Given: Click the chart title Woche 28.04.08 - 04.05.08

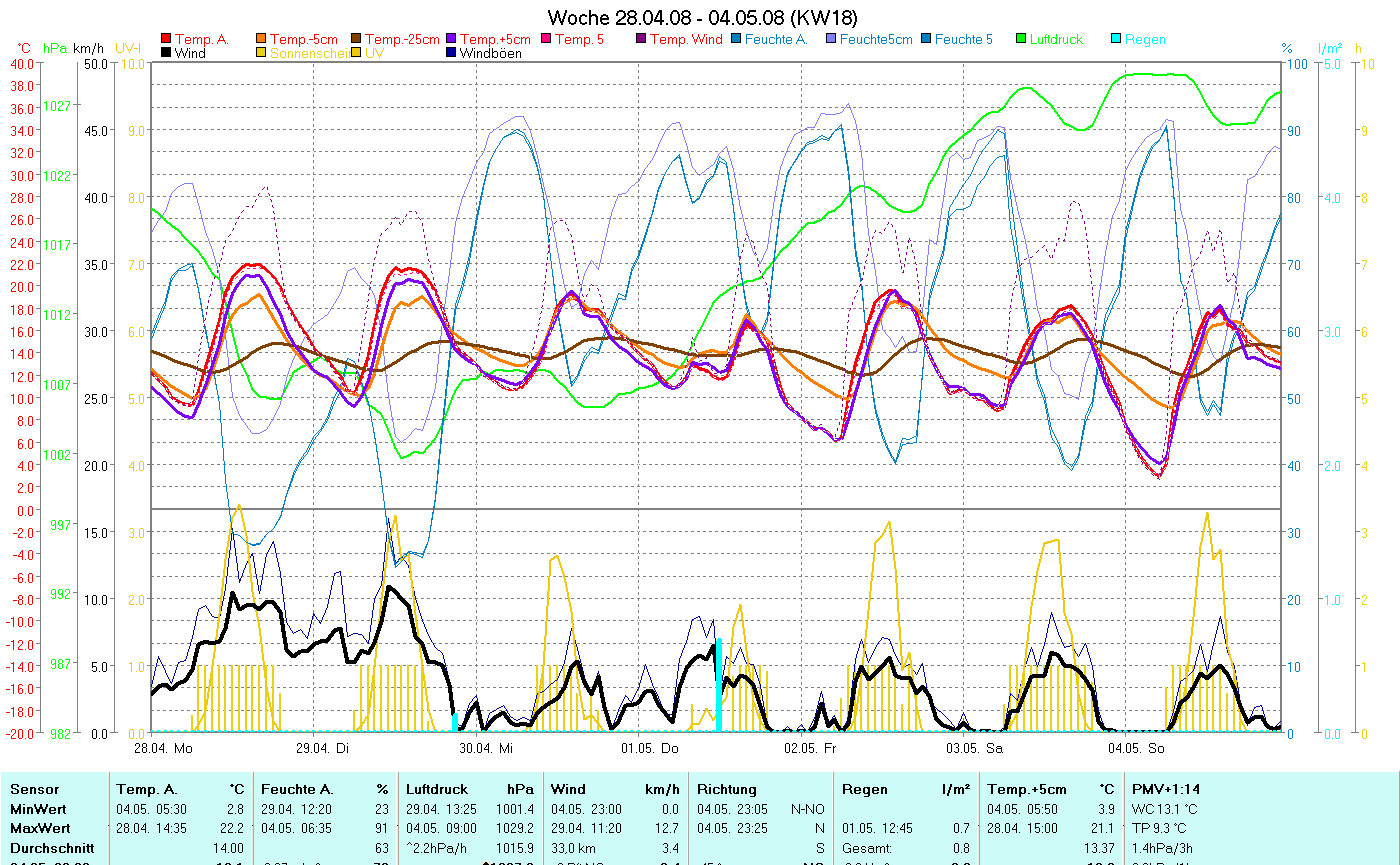Looking at the screenshot, I should pyautogui.click(x=702, y=18).
